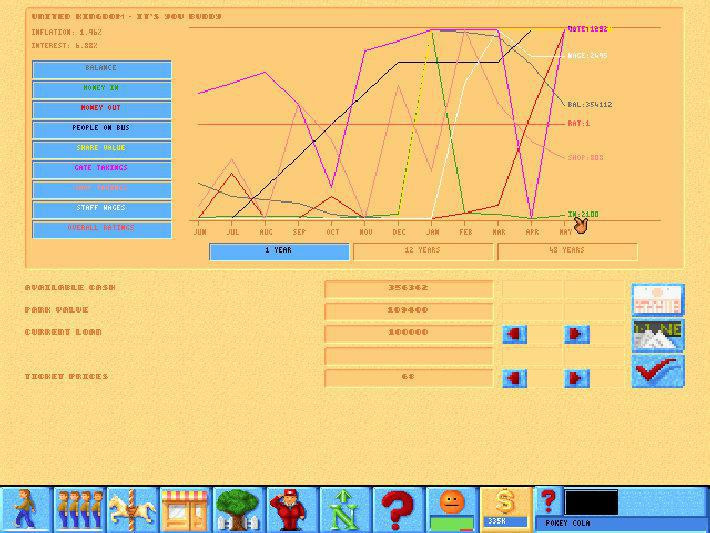
Task: Switch graph to 12 Years view
Action: click(422, 251)
